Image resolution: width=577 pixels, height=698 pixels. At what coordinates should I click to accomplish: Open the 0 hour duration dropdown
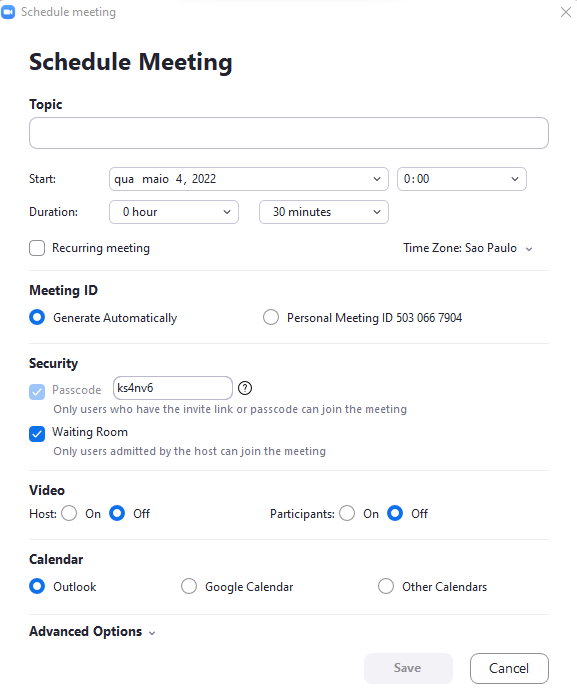(174, 212)
